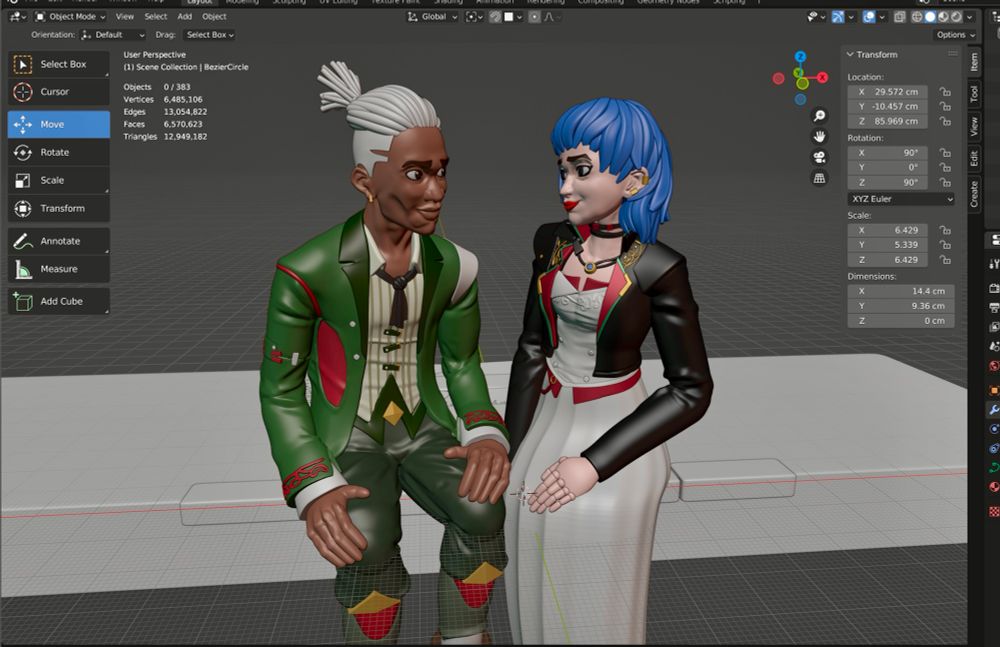
Task: Click the blue Z axis gizmo ball
Action: point(800,57)
